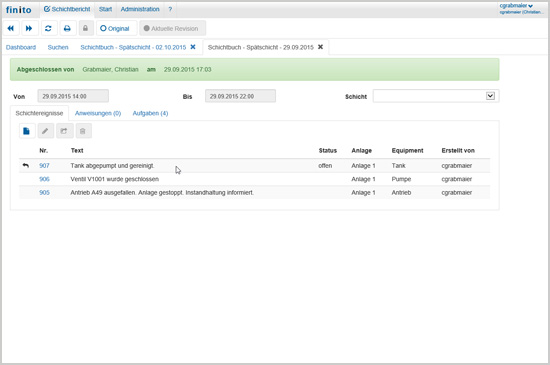Sort by the Equipment column header
Viewport: 550px width, 365px height.
407,151
